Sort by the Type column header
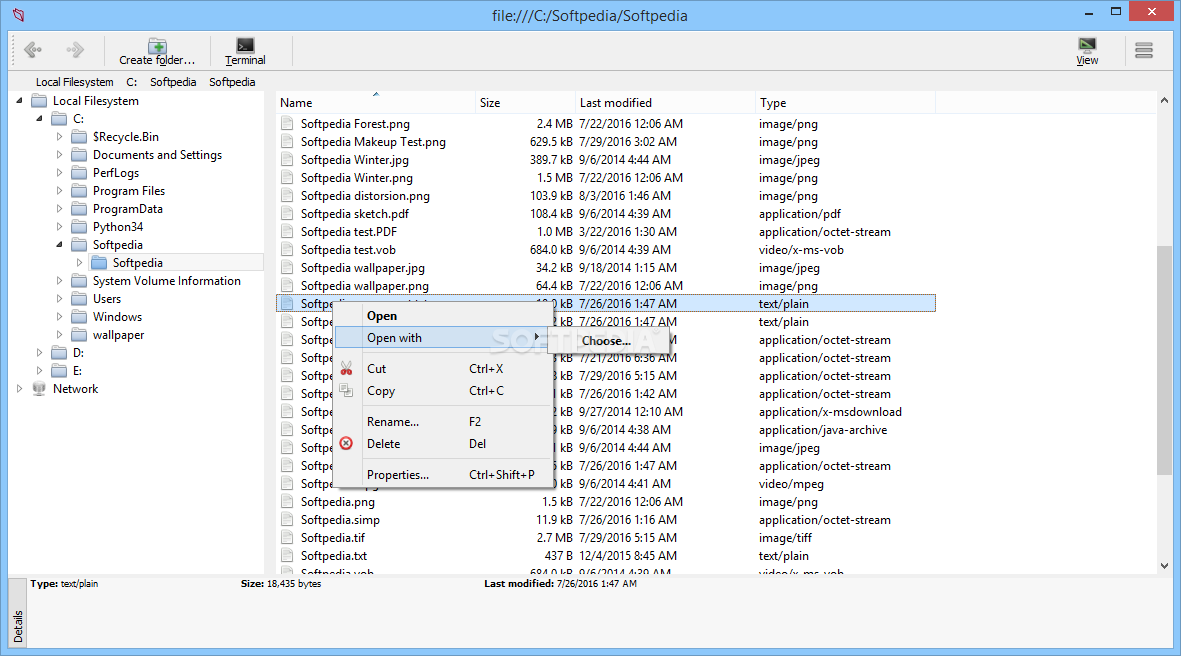The width and height of the screenshot is (1181, 656). click(x=845, y=102)
